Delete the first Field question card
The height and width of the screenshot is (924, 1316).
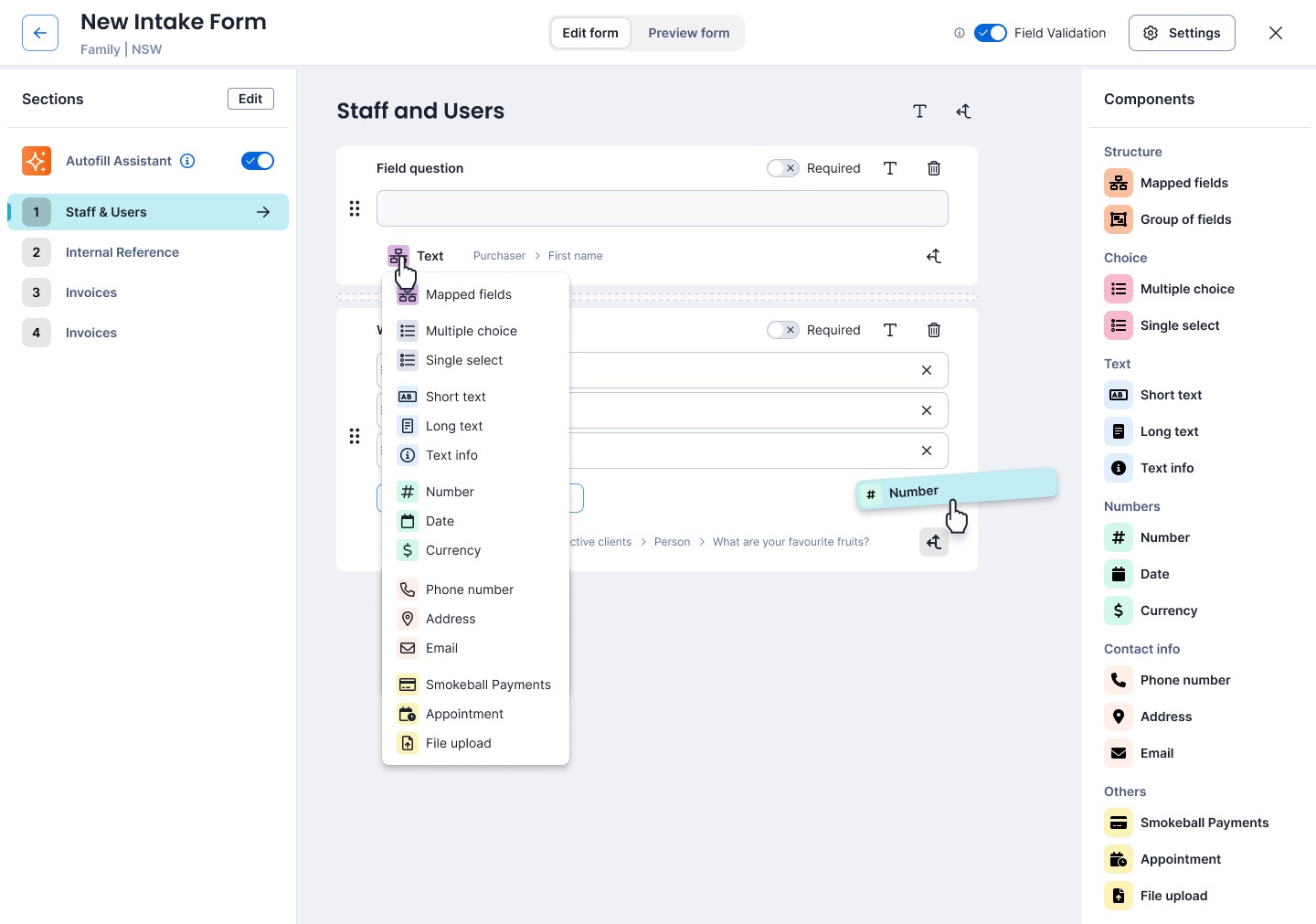(934, 168)
